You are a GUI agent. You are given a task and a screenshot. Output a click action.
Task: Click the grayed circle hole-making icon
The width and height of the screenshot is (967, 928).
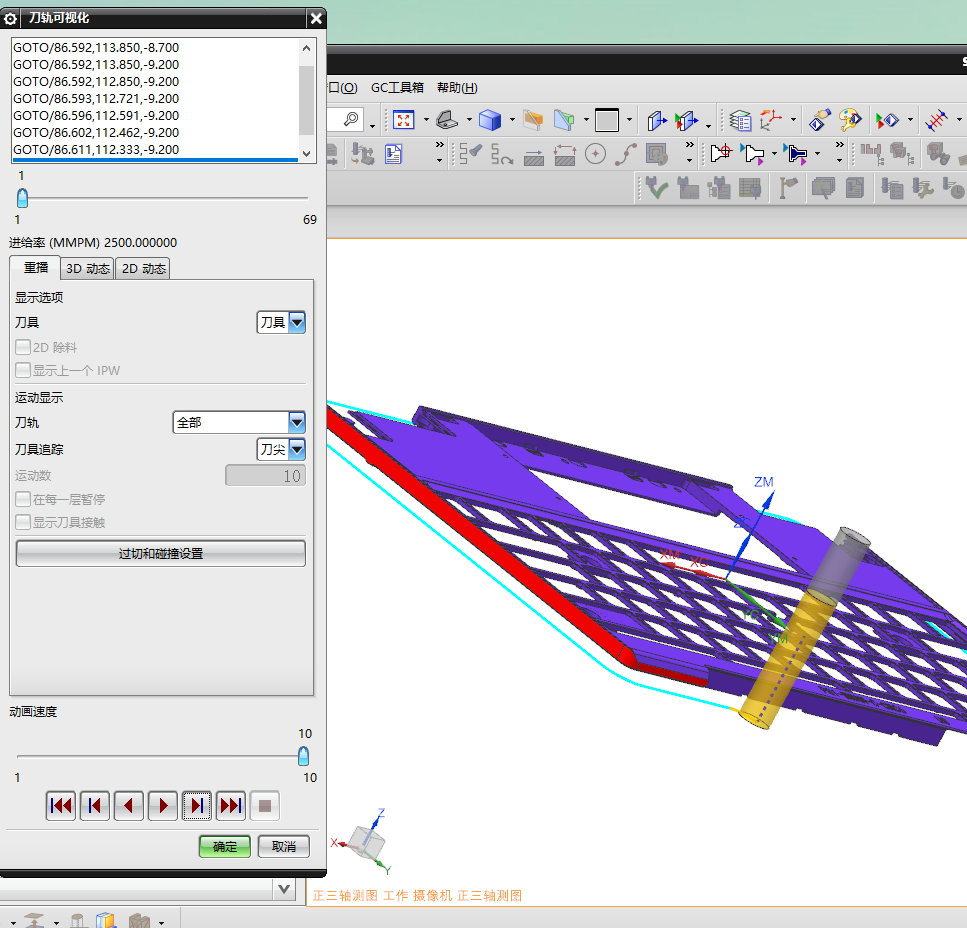point(595,154)
